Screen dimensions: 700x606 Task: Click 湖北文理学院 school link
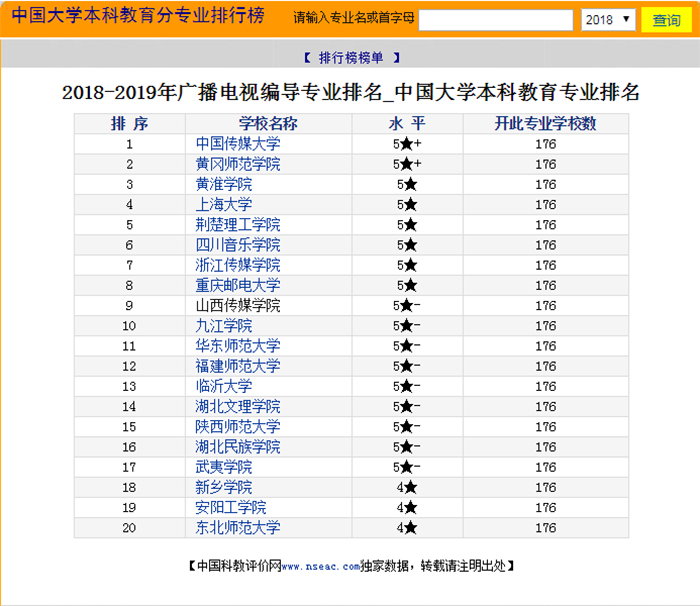238,407
